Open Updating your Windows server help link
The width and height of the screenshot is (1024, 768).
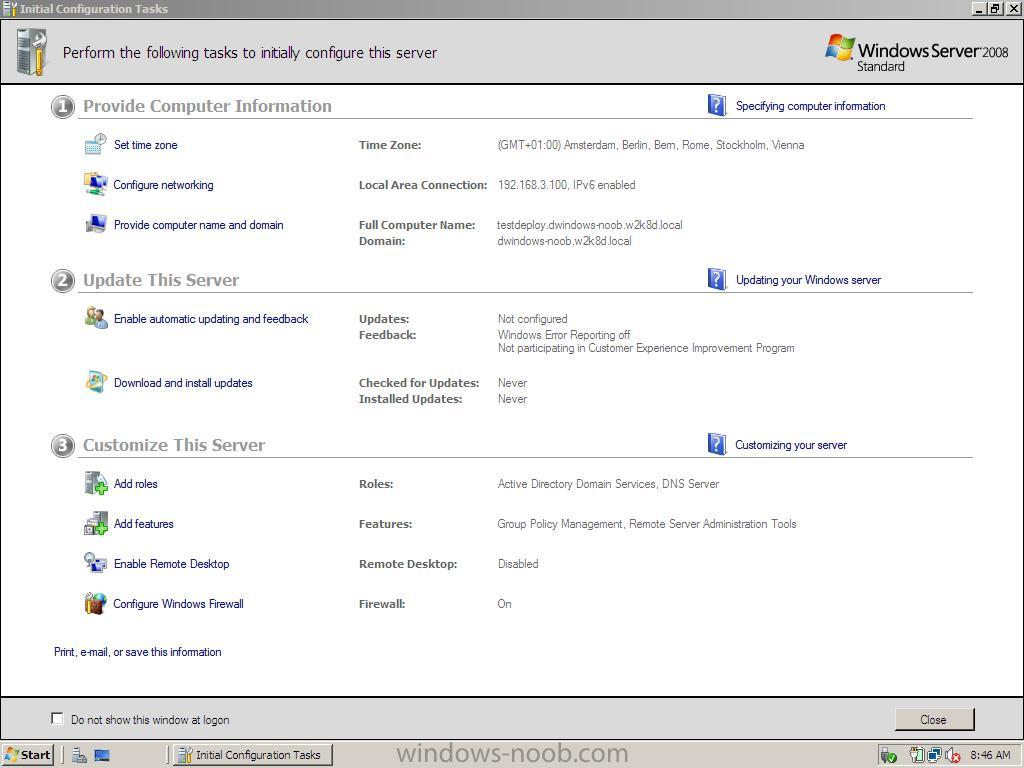click(808, 280)
